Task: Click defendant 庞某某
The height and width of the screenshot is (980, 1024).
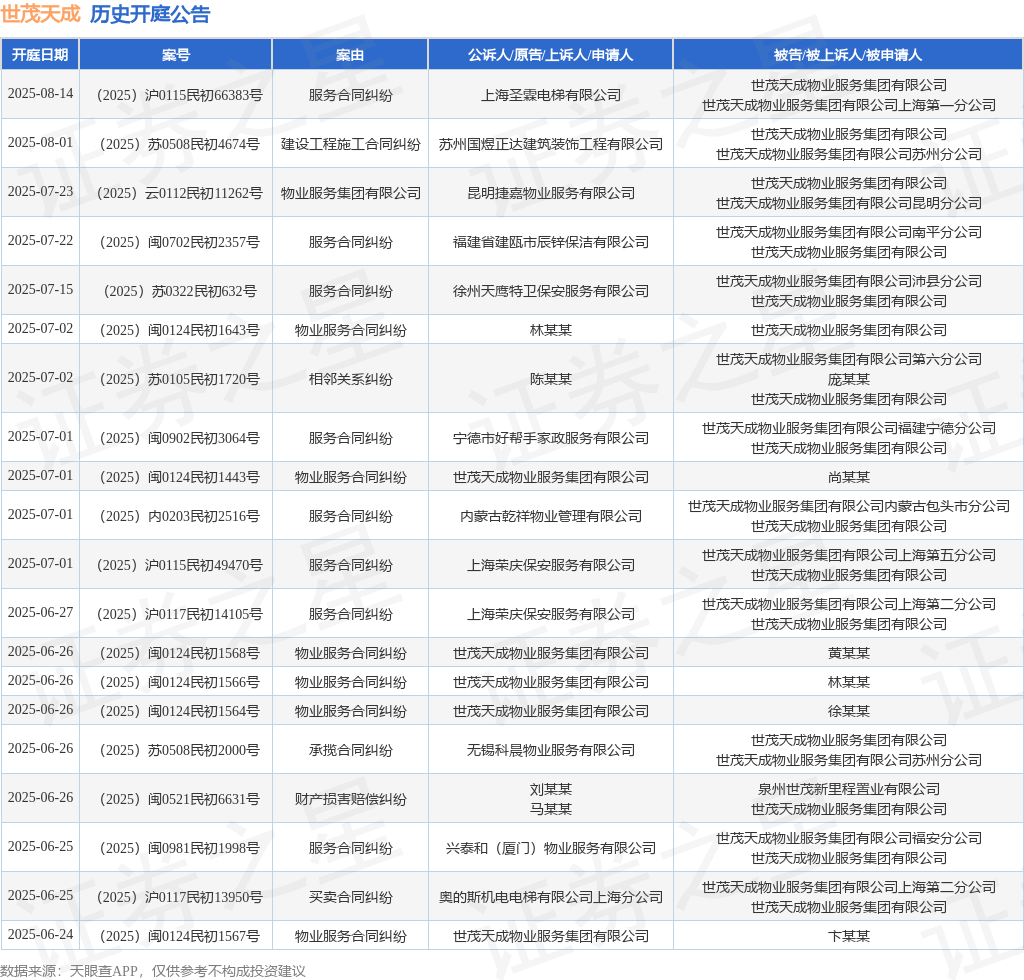Action: 848,379
